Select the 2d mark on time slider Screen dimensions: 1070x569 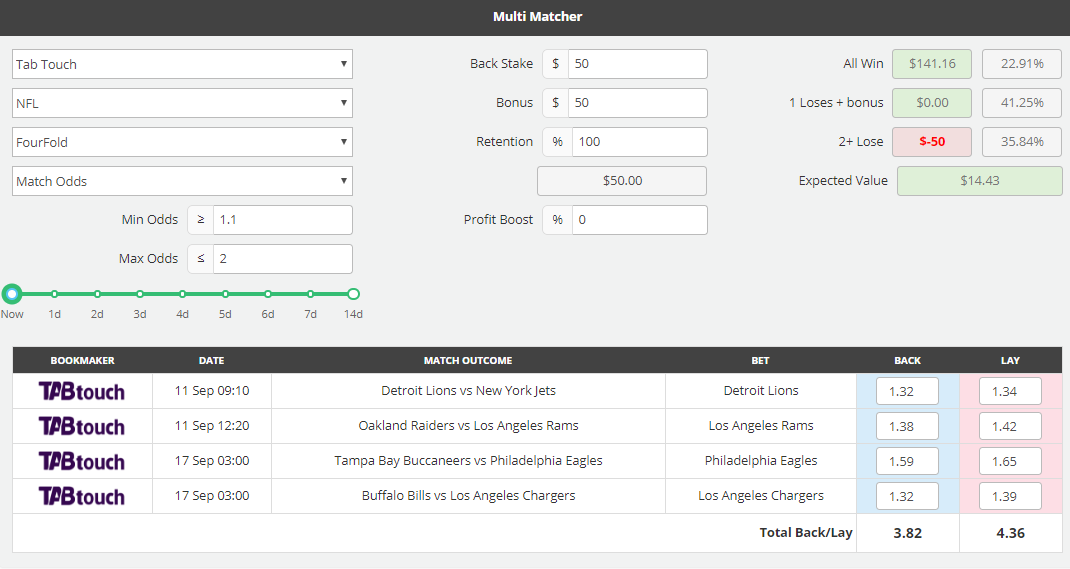98,294
